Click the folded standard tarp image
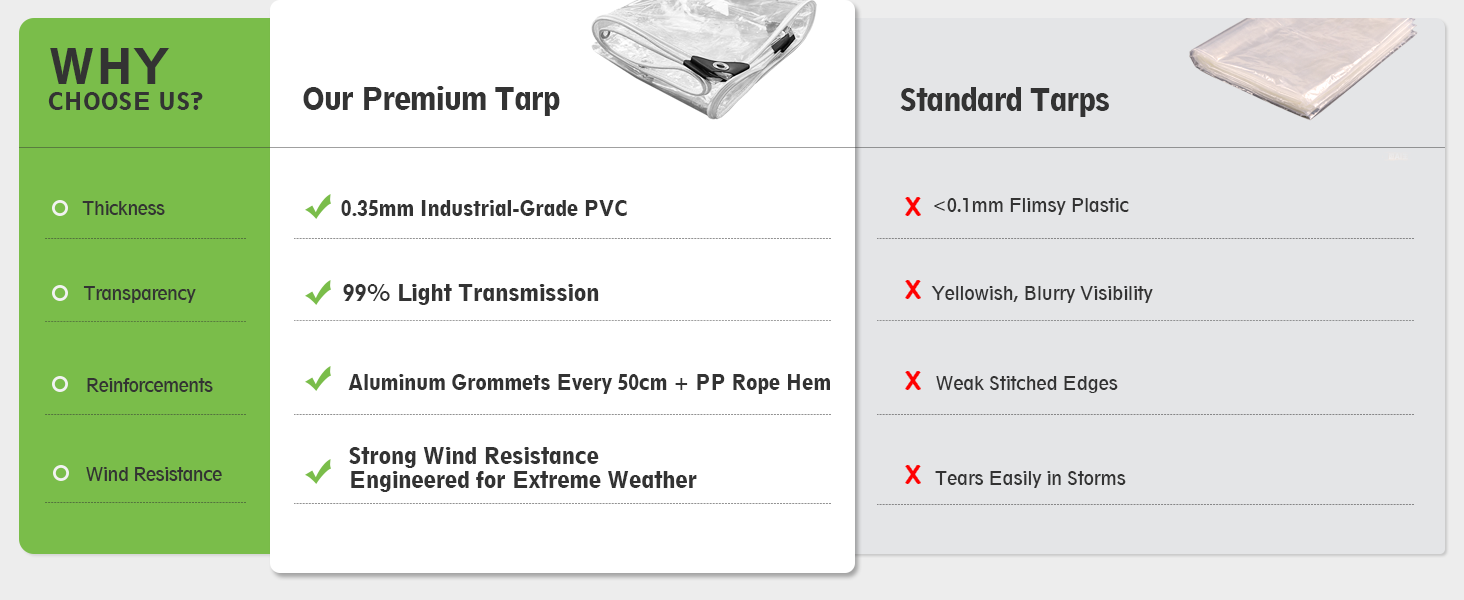The height and width of the screenshot is (600, 1464). [1304, 68]
